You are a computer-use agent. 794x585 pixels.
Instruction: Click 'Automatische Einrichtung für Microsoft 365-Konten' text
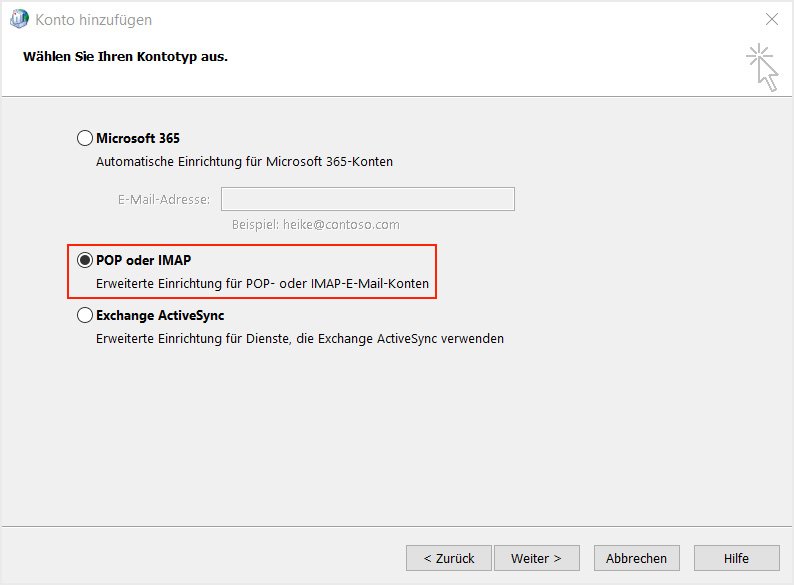click(x=244, y=162)
